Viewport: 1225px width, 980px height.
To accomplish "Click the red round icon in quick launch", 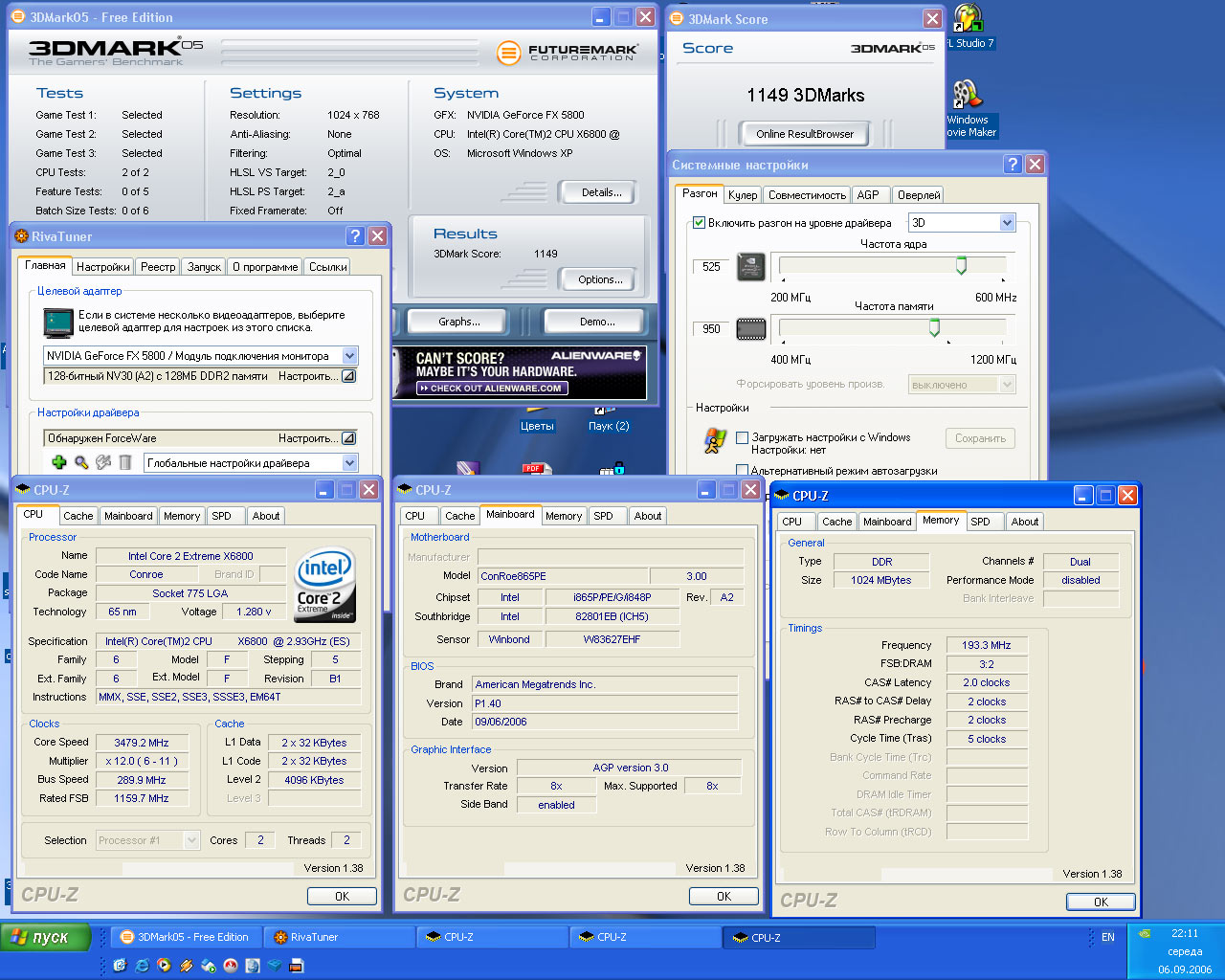I will click(x=231, y=966).
